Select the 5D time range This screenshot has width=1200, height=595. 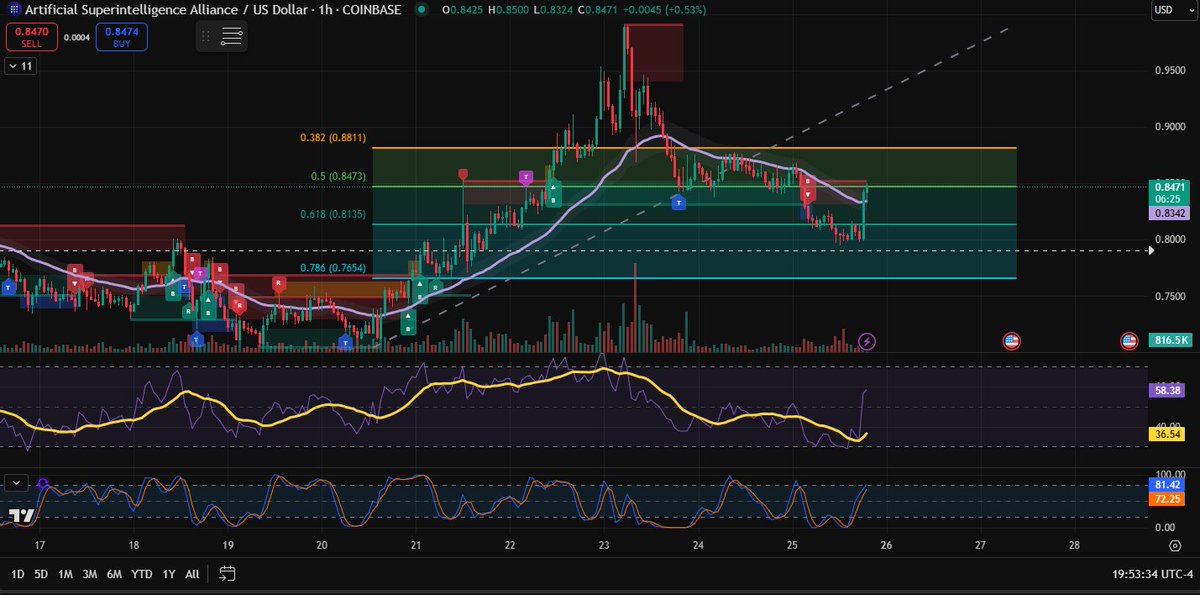[42, 574]
